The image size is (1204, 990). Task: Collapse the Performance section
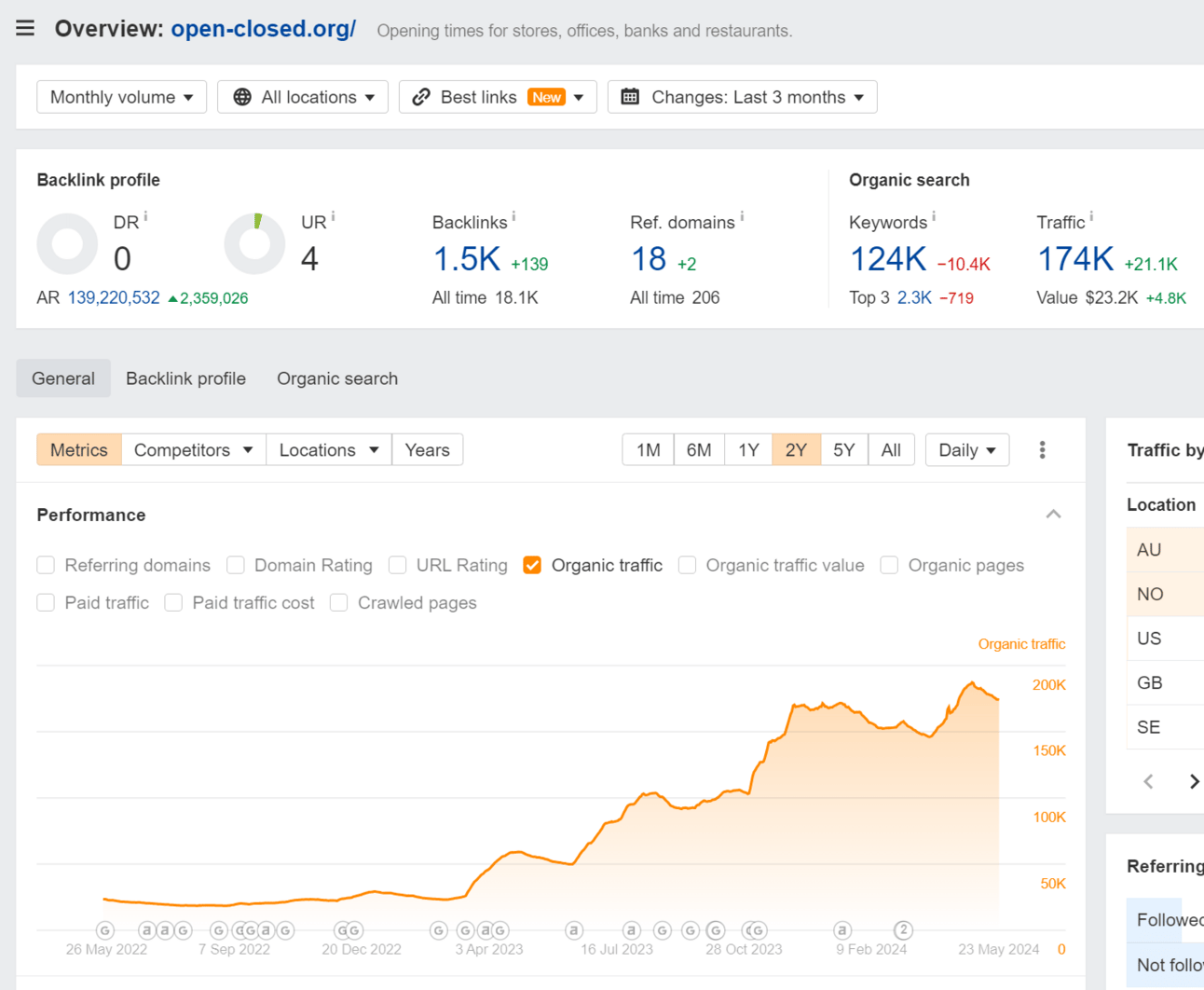pyautogui.click(x=1053, y=515)
